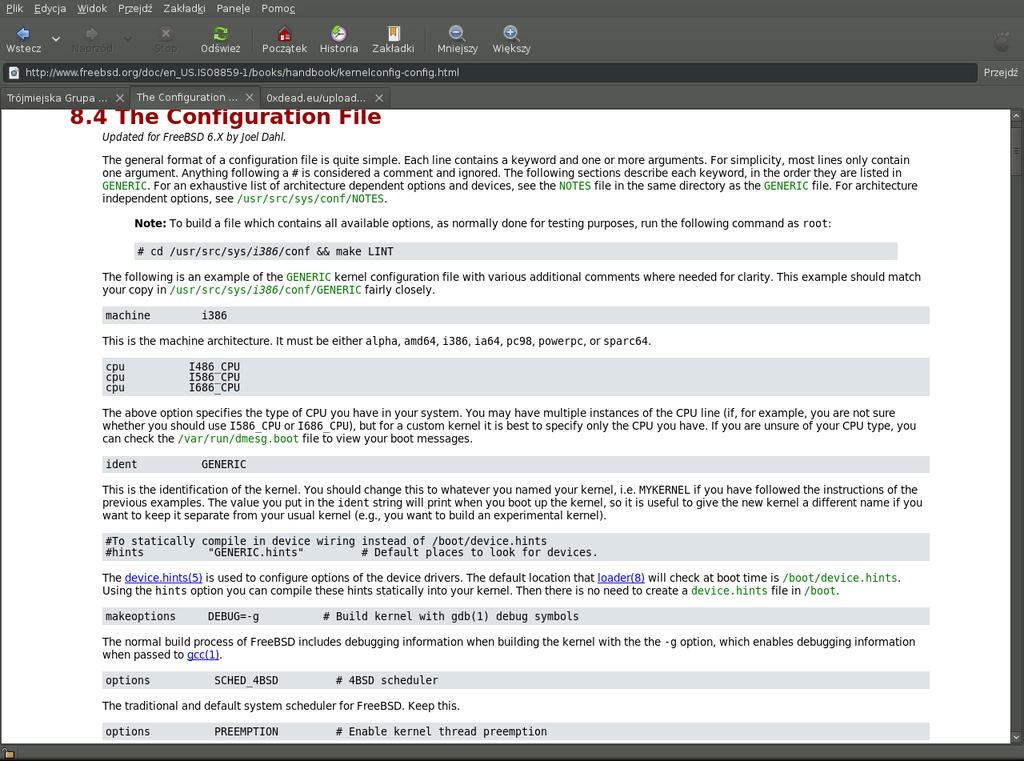This screenshot has height=761, width=1024.
Task: Click the 'Updated for FreeBSD 6.X by Joel Dahl.' line
Action: (x=194, y=137)
